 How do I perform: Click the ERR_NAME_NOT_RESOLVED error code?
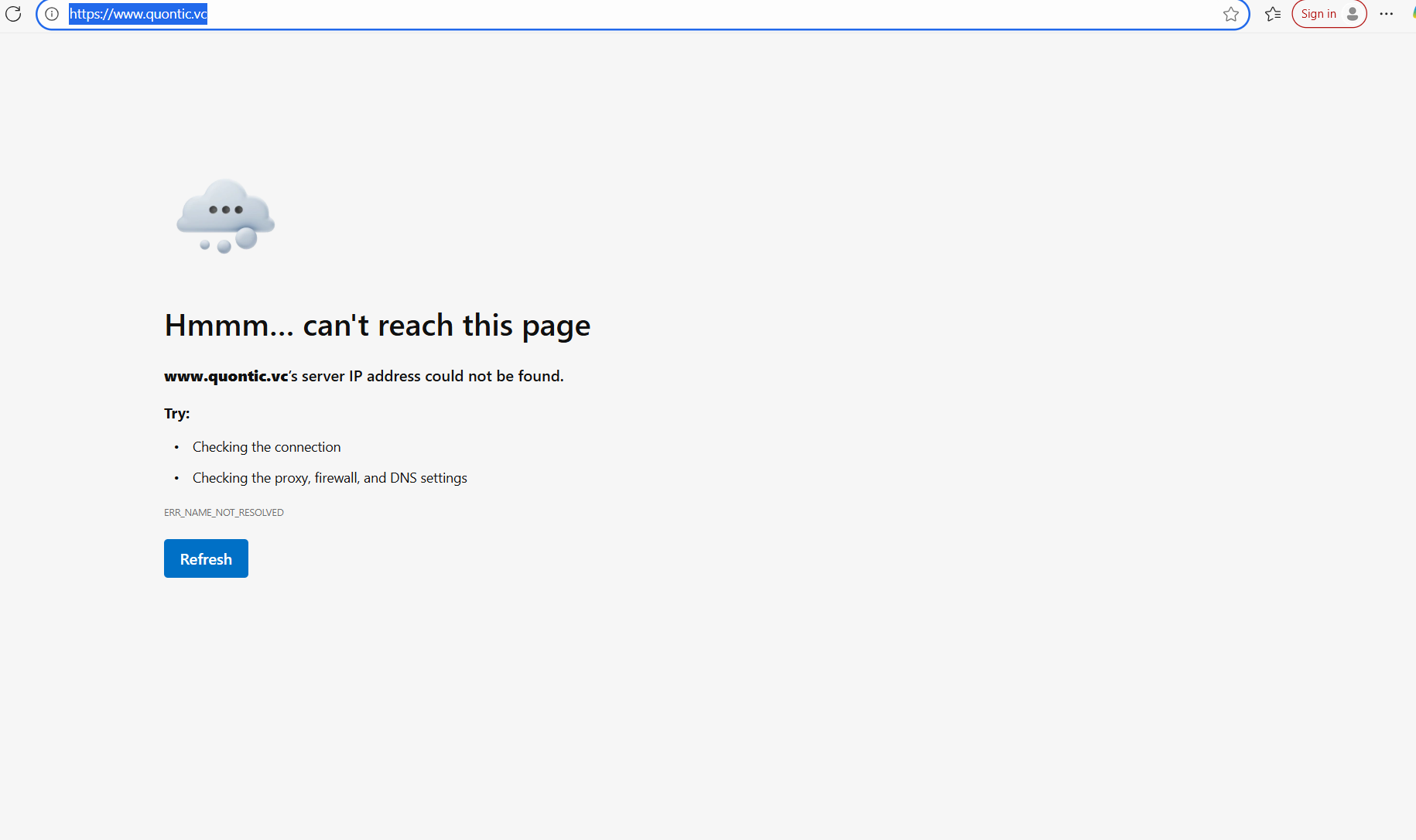click(224, 513)
